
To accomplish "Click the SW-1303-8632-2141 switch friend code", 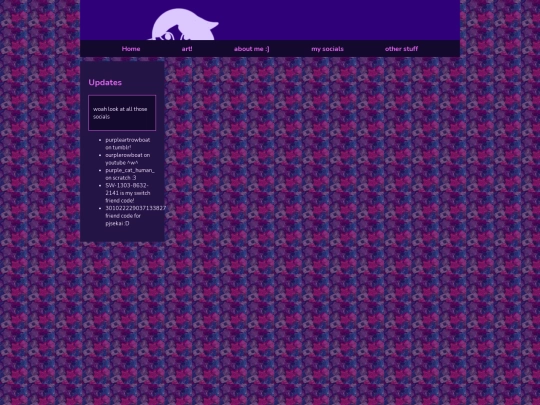I will point(128,193).
